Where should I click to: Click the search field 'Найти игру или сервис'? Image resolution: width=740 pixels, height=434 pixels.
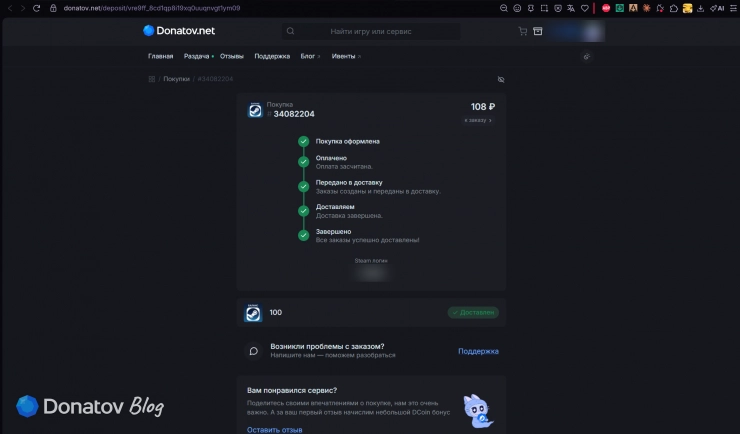(x=371, y=31)
